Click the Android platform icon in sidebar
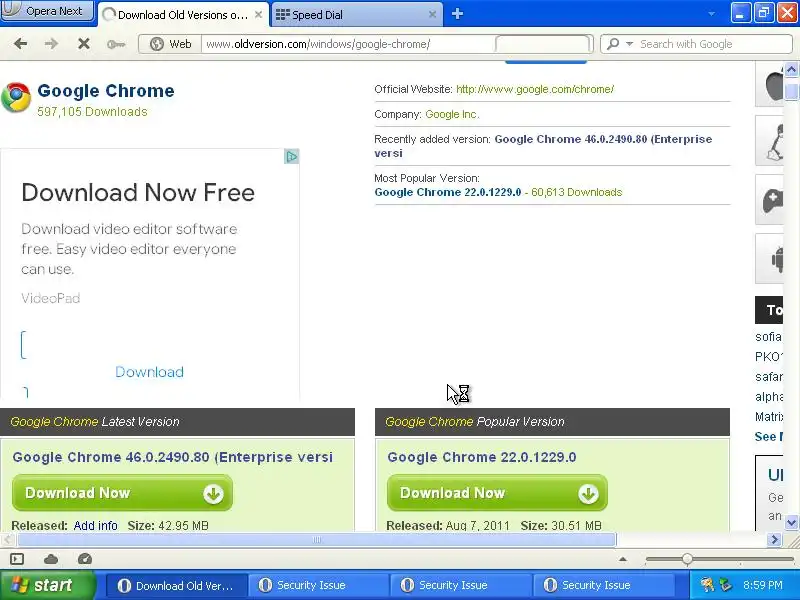Screen dimensions: 800x600 pyautogui.click(x=771, y=259)
